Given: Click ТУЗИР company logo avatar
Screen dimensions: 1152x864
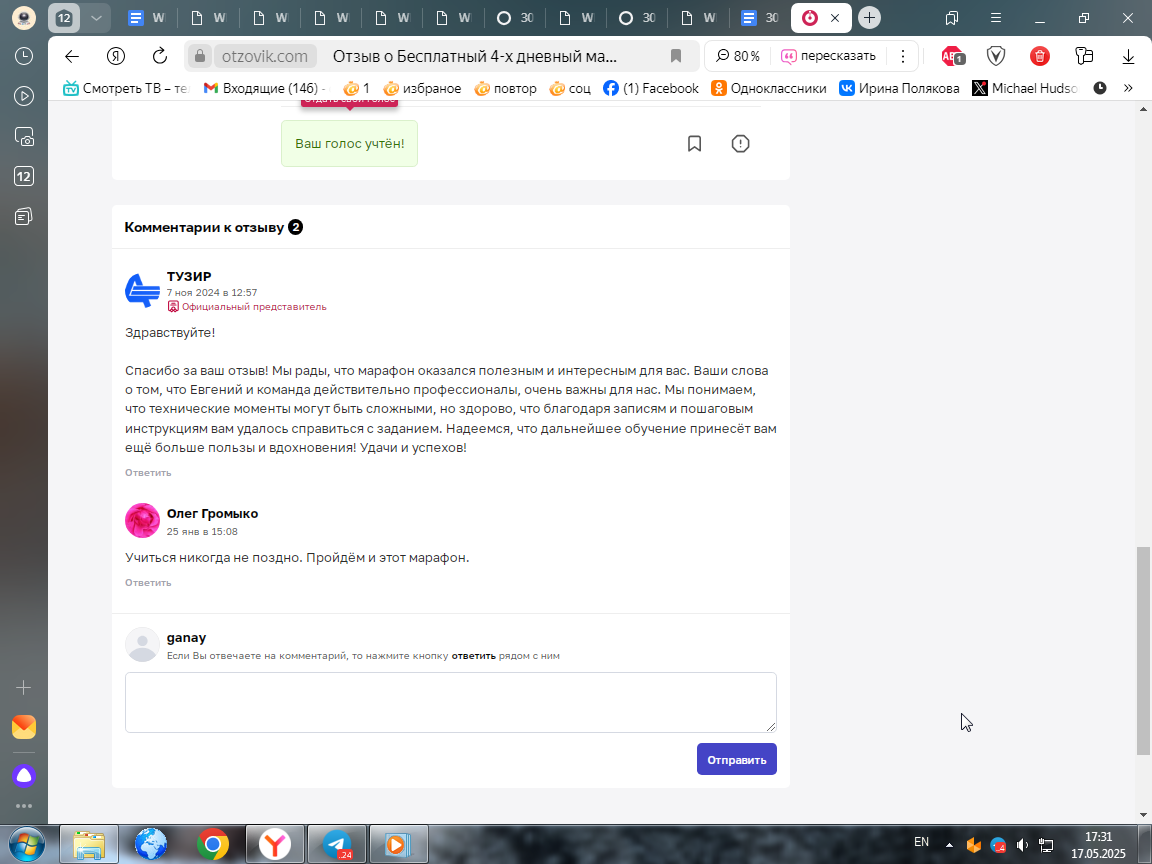Looking at the screenshot, I should tap(143, 290).
